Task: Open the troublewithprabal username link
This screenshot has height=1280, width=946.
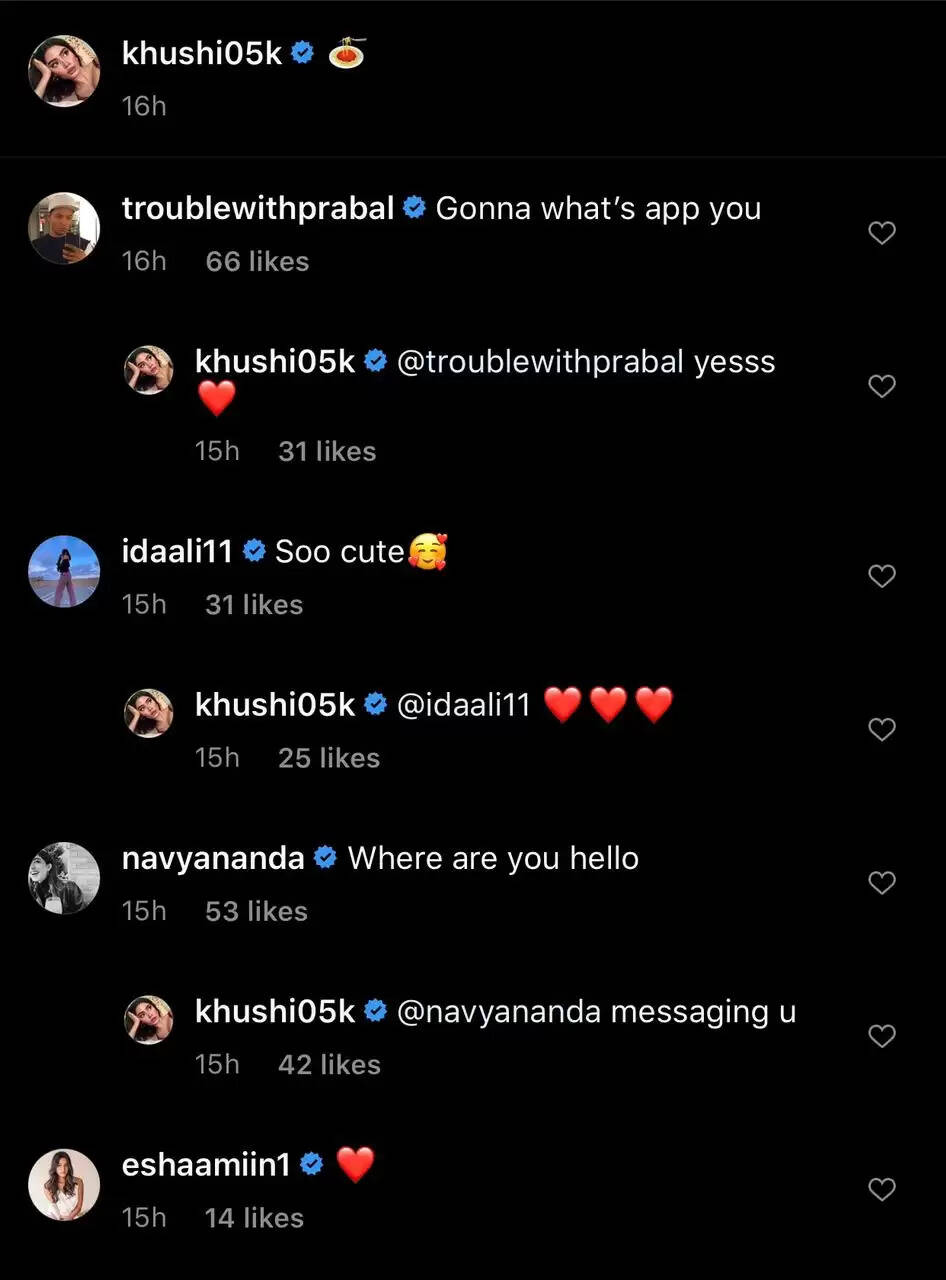Action: pos(257,208)
